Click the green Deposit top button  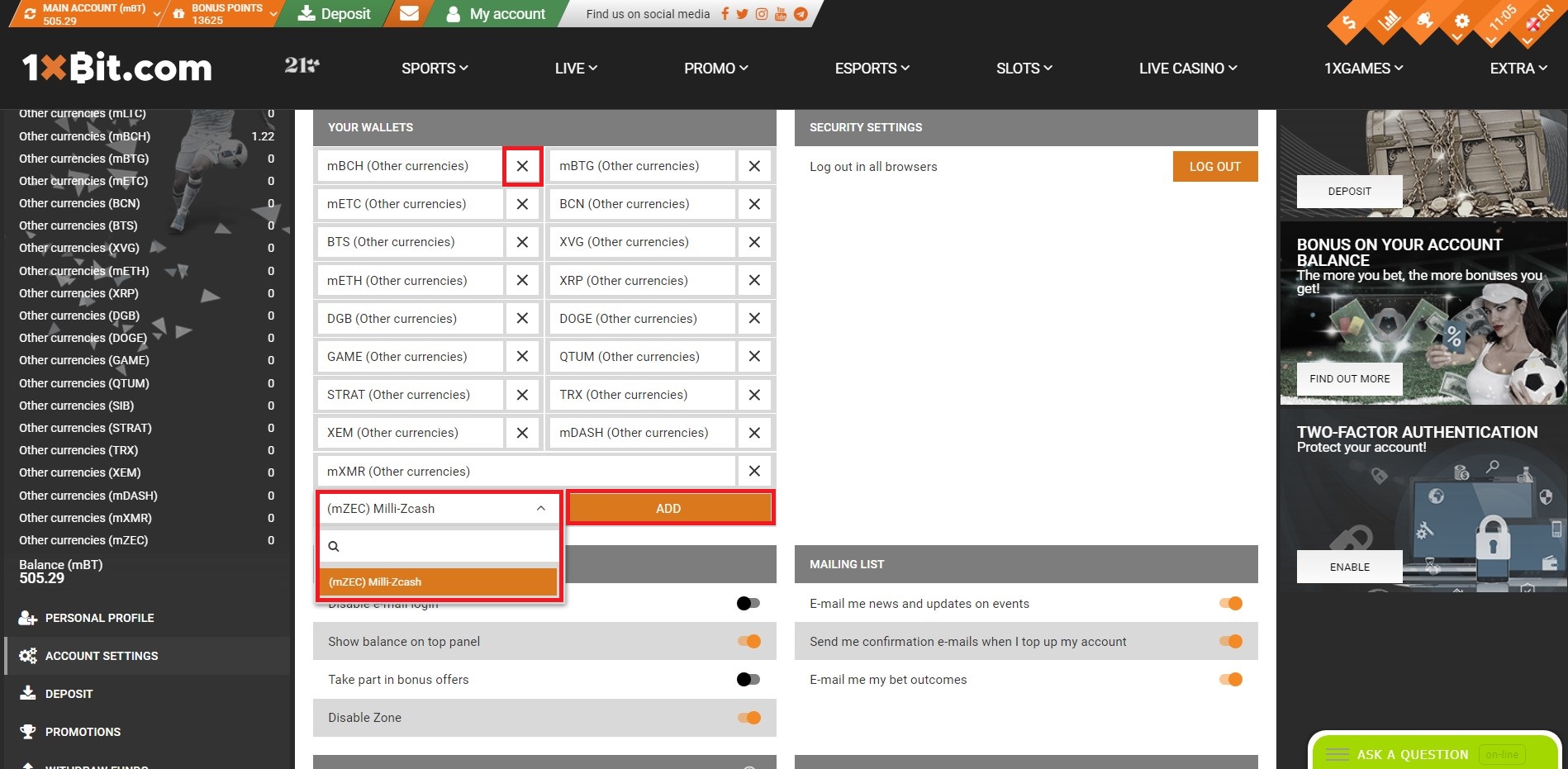point(334,14)
